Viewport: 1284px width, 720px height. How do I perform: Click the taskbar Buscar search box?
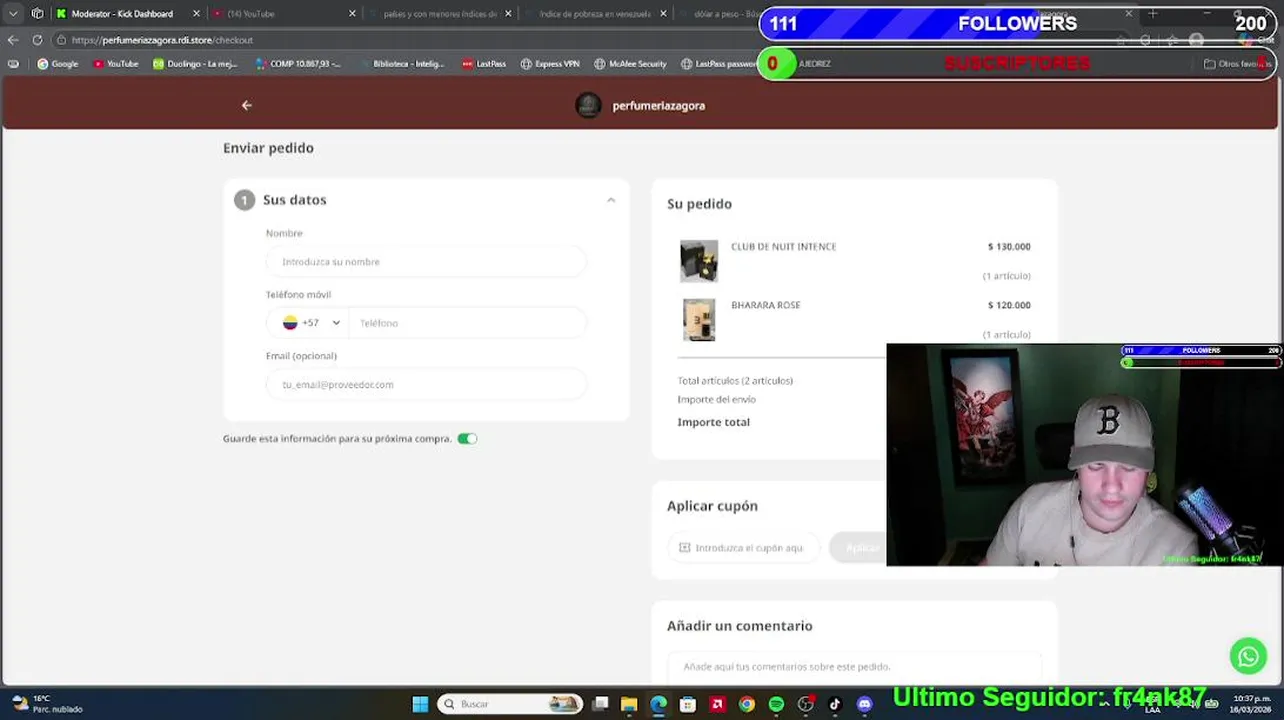point(511,704)
